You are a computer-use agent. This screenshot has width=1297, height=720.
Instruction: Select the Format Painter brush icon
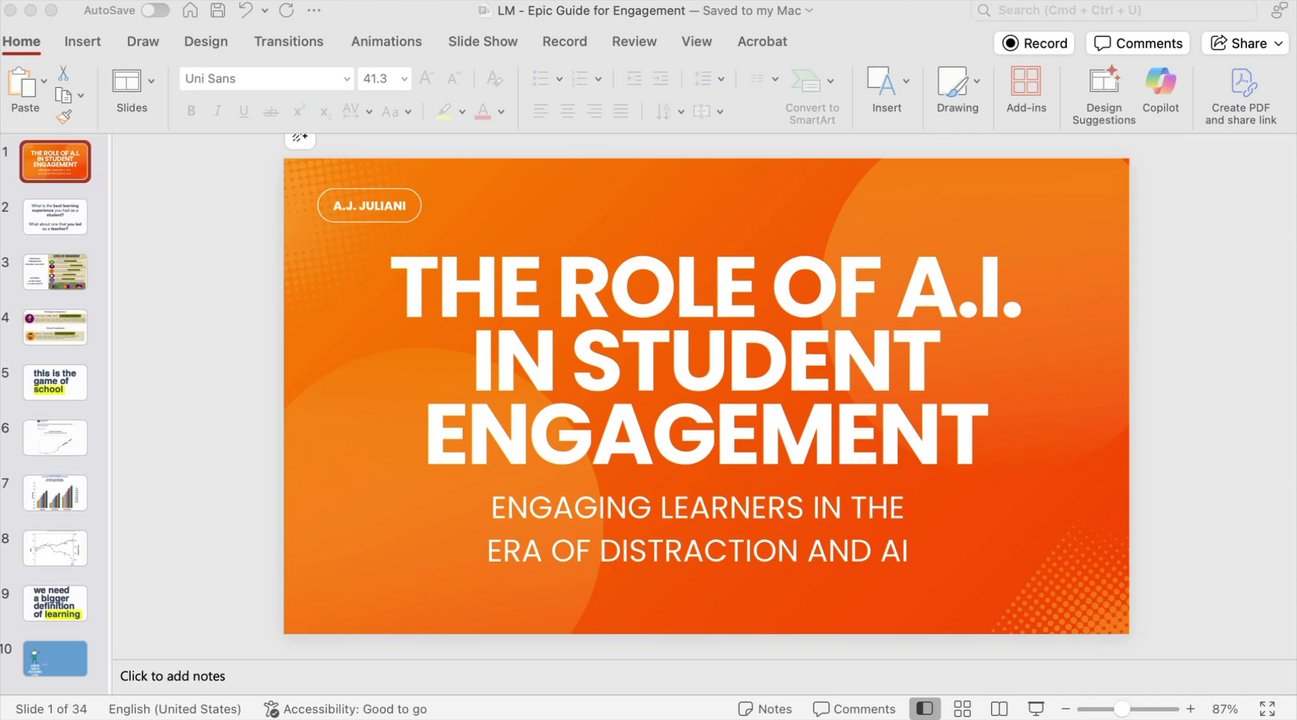[63, 117]
